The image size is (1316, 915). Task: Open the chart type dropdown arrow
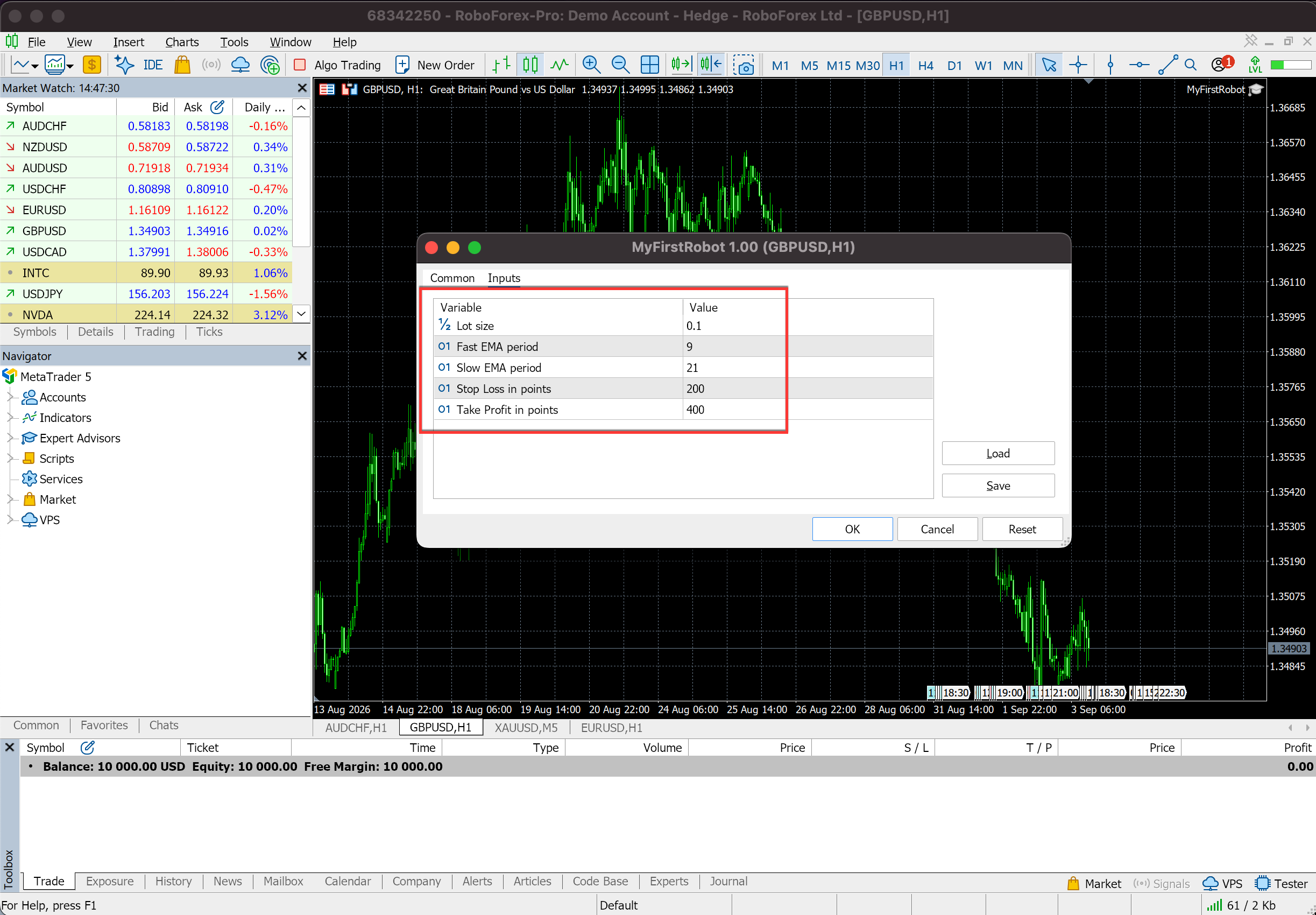pos(35,66)
